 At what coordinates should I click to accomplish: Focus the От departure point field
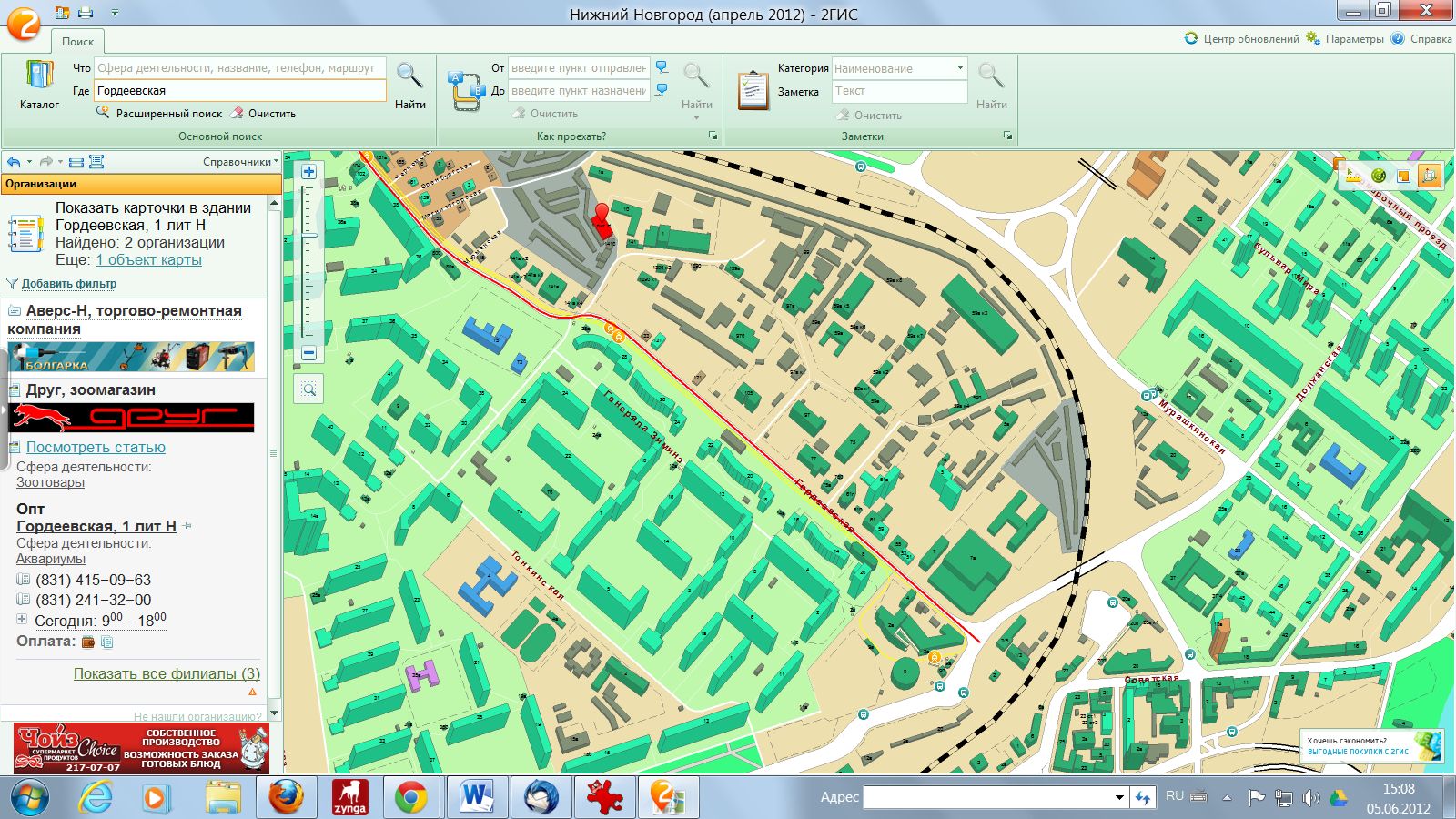tap(579, 68)
